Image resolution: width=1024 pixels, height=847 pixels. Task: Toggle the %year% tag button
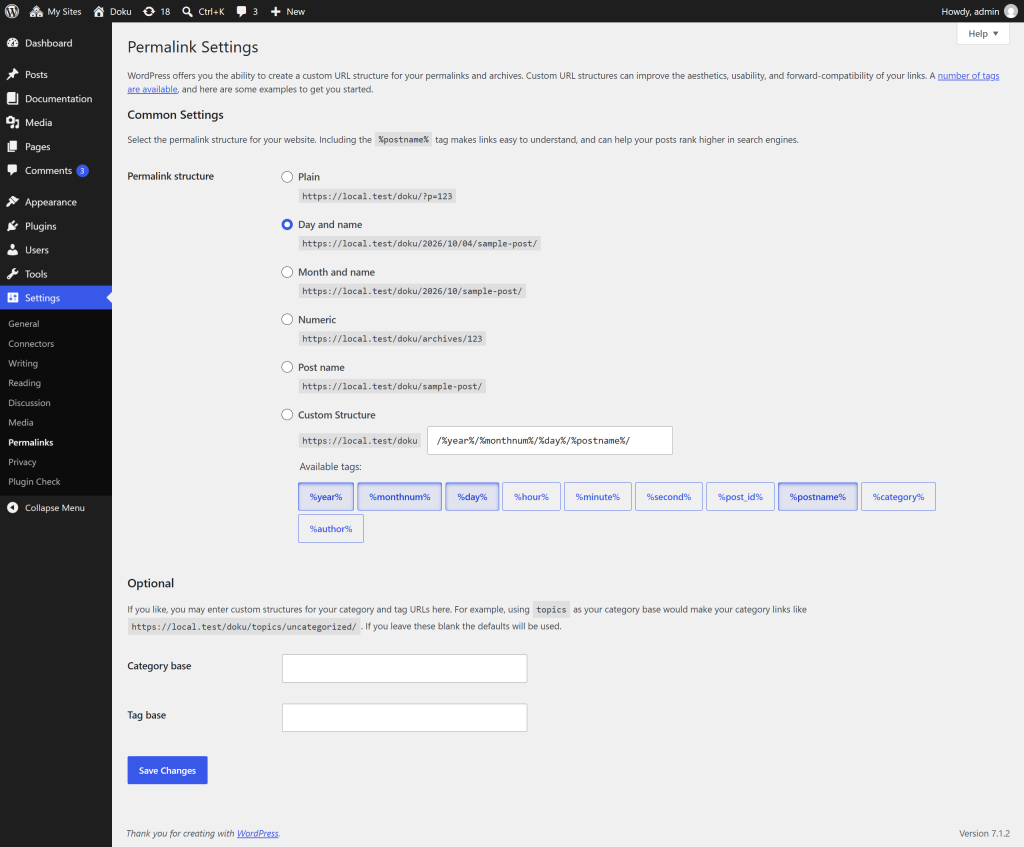tap(326, 496)
